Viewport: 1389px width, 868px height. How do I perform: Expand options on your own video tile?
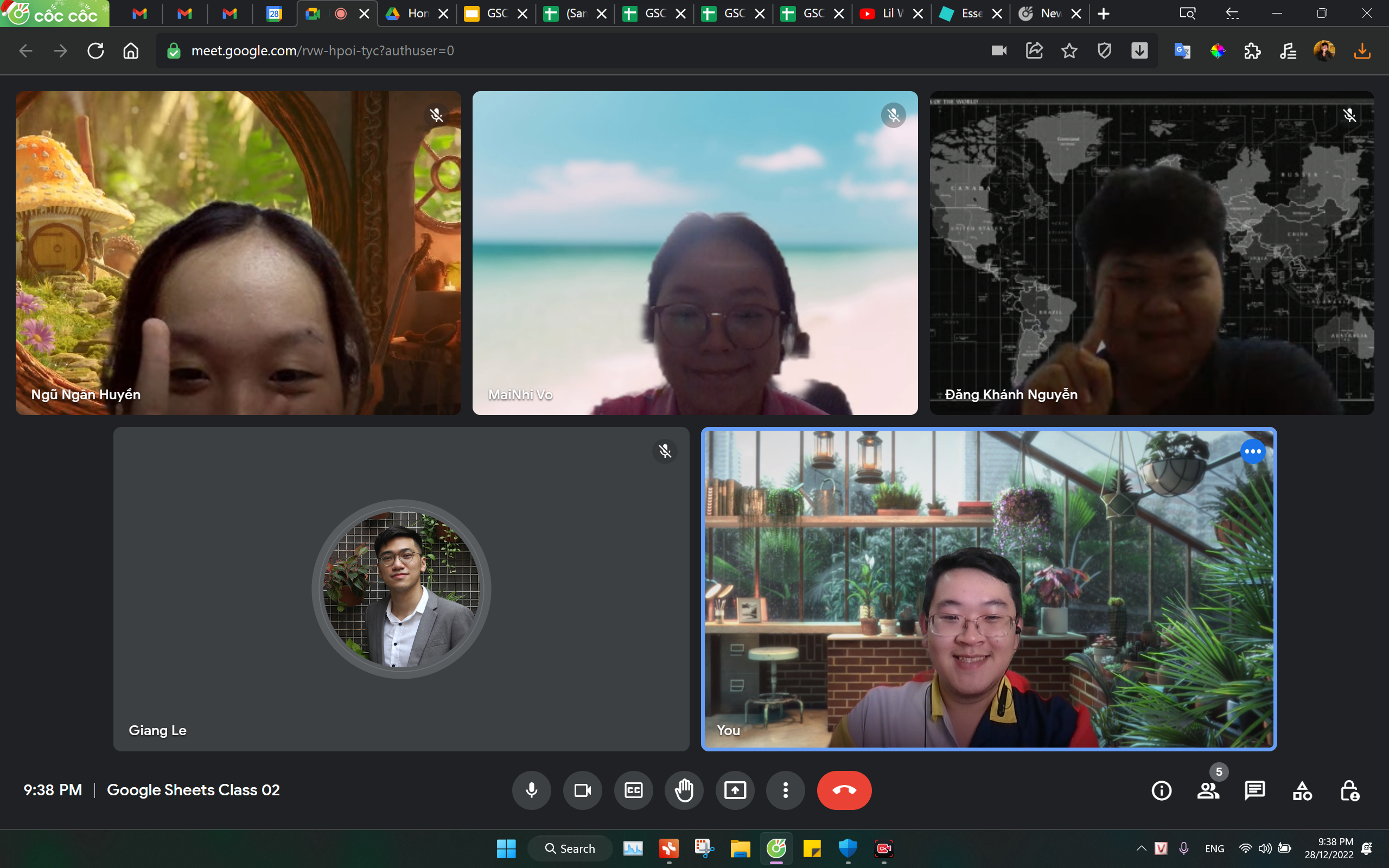coord(1252,452)
